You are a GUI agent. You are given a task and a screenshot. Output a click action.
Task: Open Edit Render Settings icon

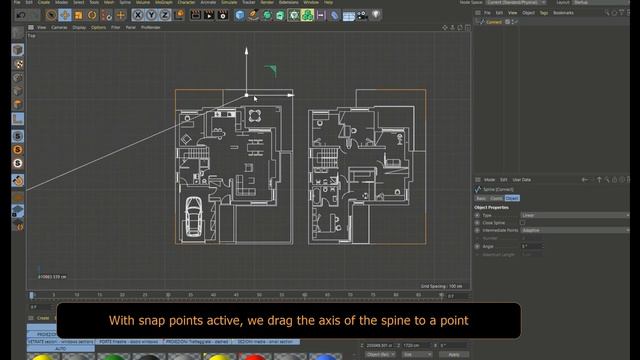click(223, 15)
